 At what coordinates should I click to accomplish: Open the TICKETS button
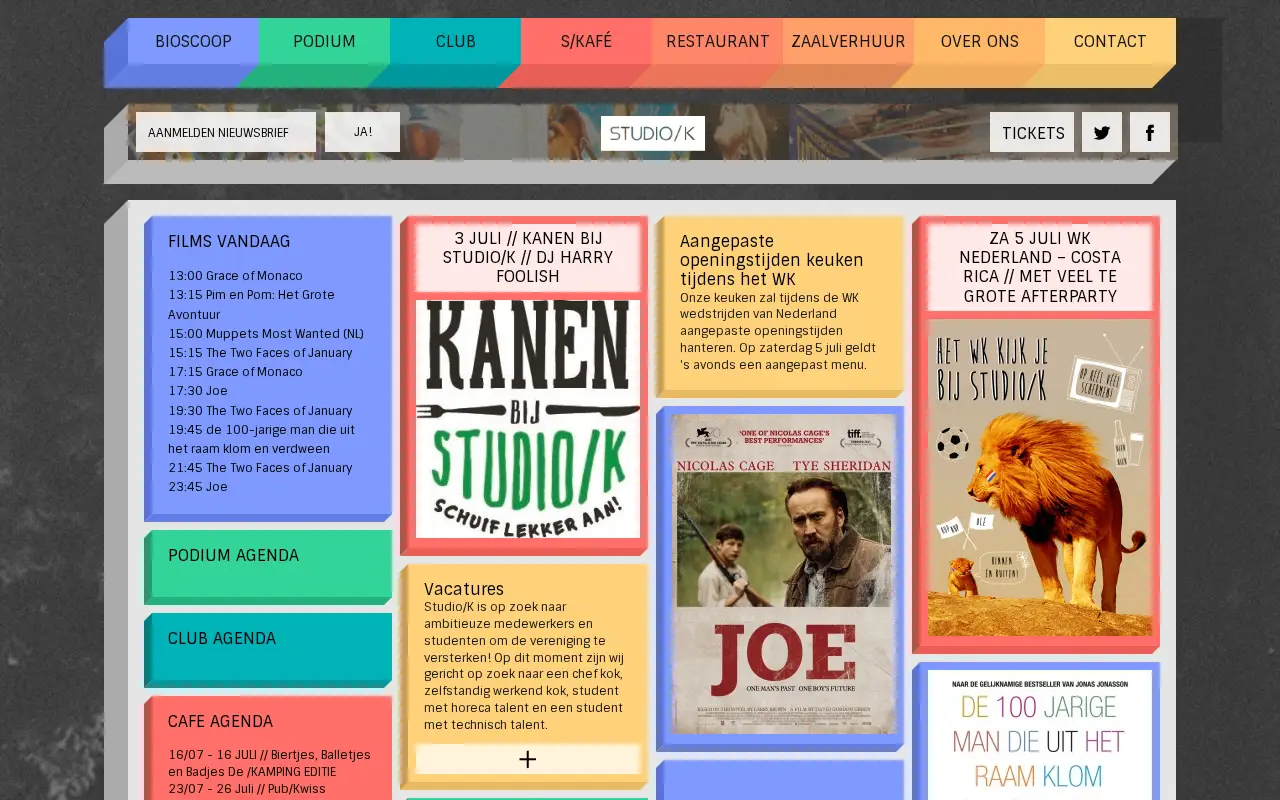tap(1032, 132)
